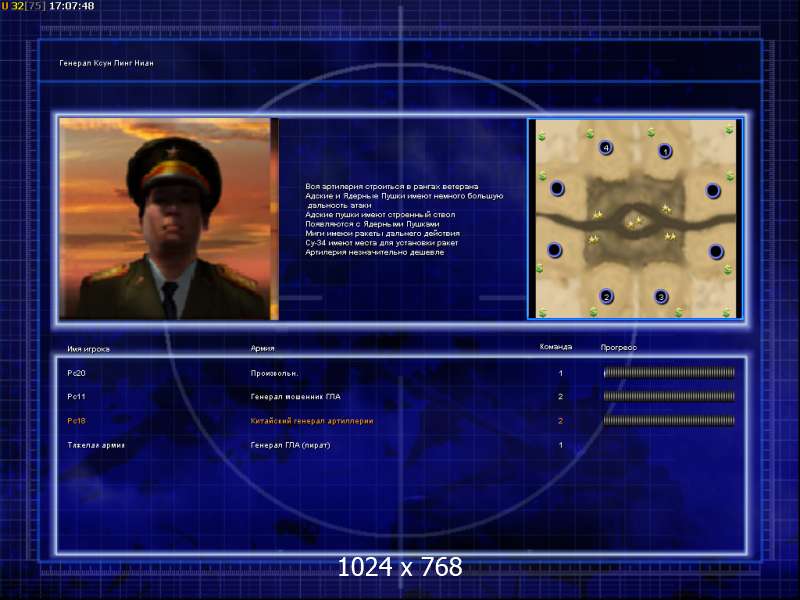This screenshot has width=800, height=600.
Task: Click the Генерал Коун Линг Ниан title
Action: point(107,63)
